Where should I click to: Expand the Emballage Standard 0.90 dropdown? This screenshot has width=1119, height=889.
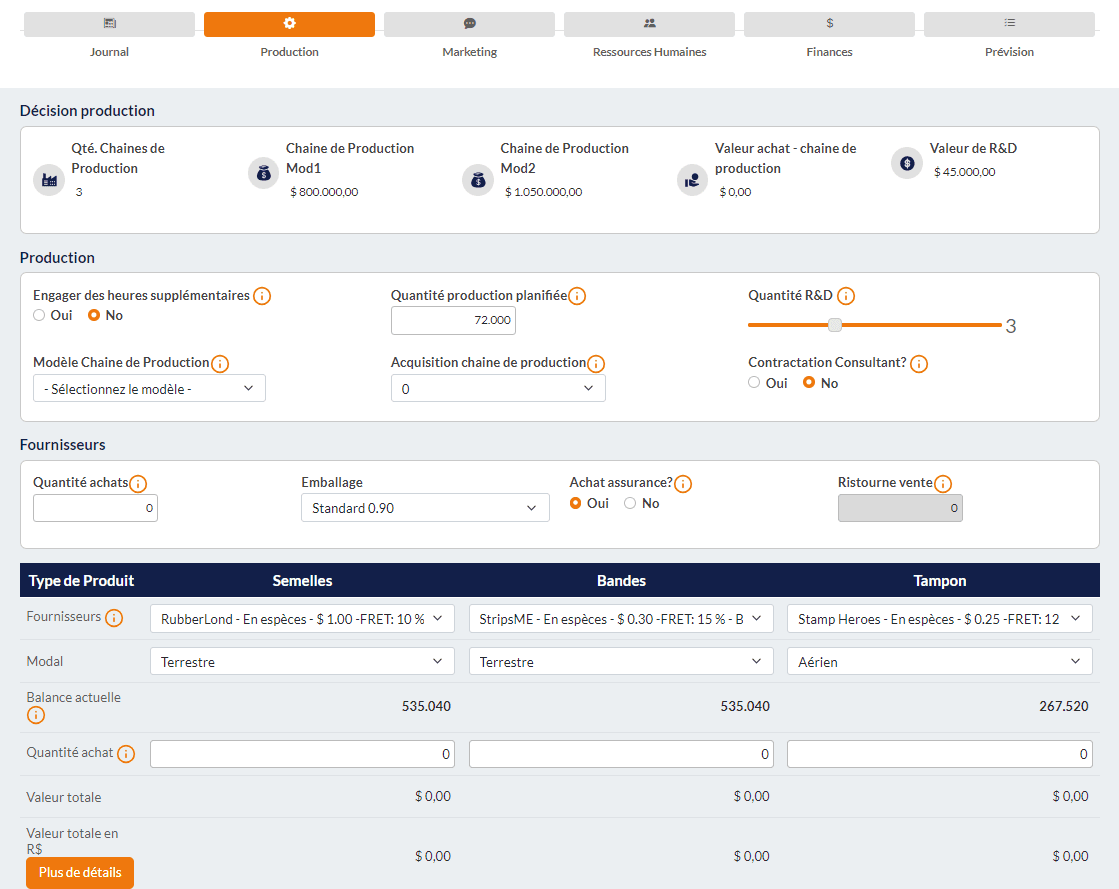(425, 508)
